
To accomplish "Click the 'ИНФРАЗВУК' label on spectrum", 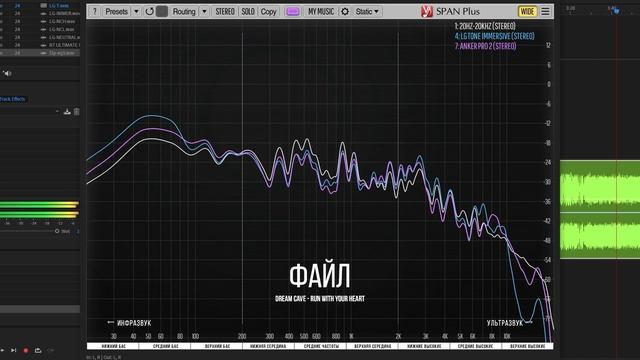I will pos(134,323).
